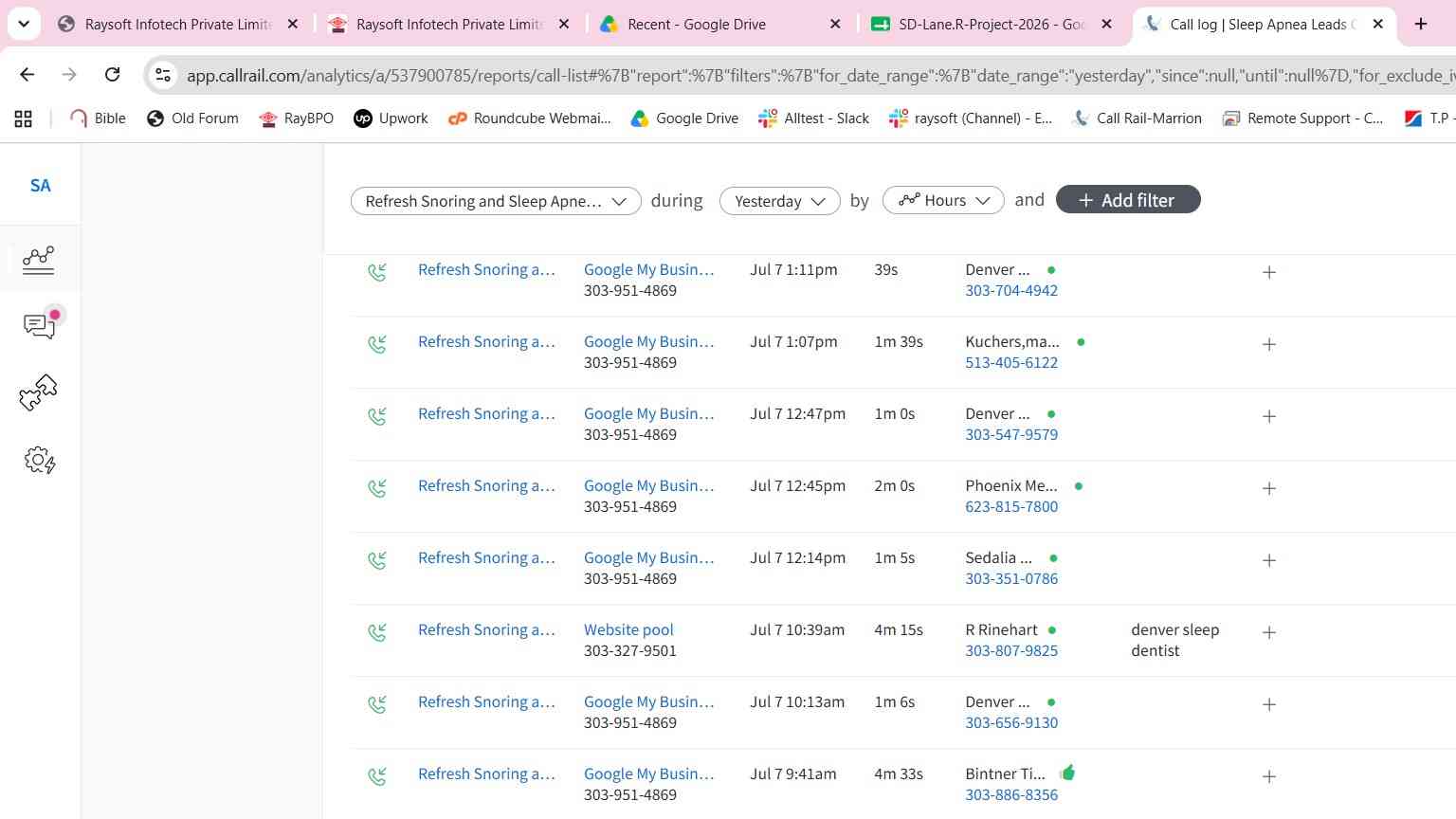
Task: Open phone number link 303-807-9825
Action: click(1011, 650)
